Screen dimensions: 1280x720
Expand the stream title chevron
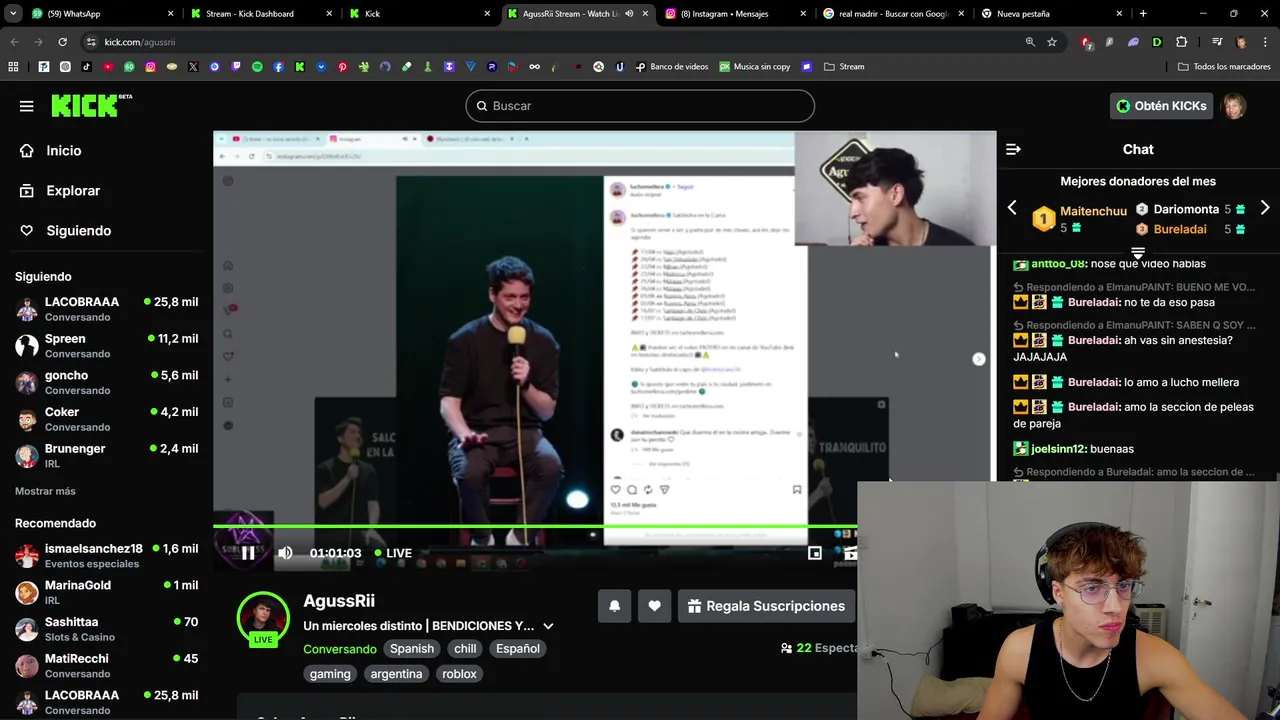click(x=548, y=626)
